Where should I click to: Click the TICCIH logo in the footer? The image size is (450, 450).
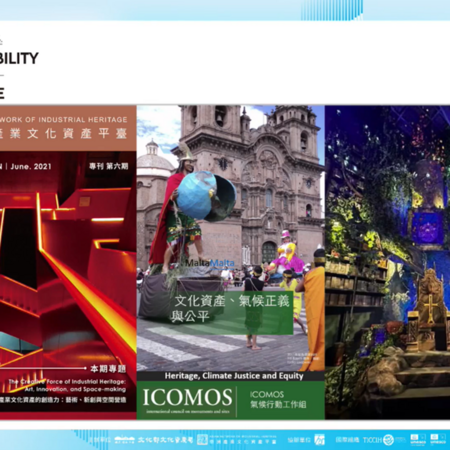pos(371,440)
